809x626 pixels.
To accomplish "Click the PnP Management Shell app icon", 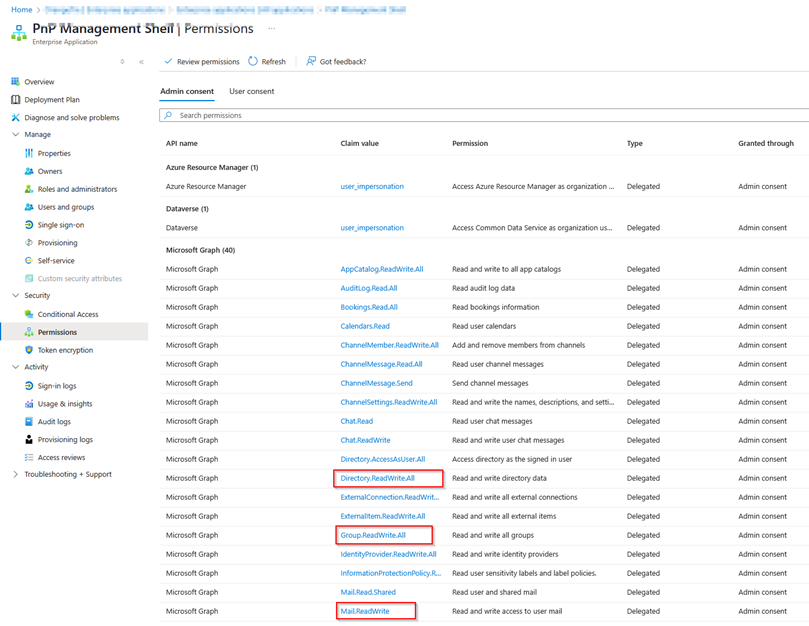I will point(19,33).
